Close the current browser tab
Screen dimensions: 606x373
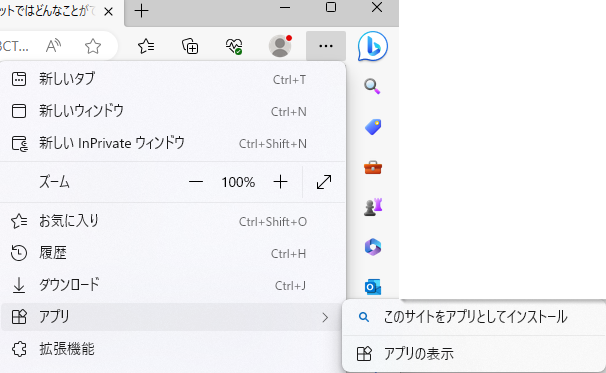109,12
